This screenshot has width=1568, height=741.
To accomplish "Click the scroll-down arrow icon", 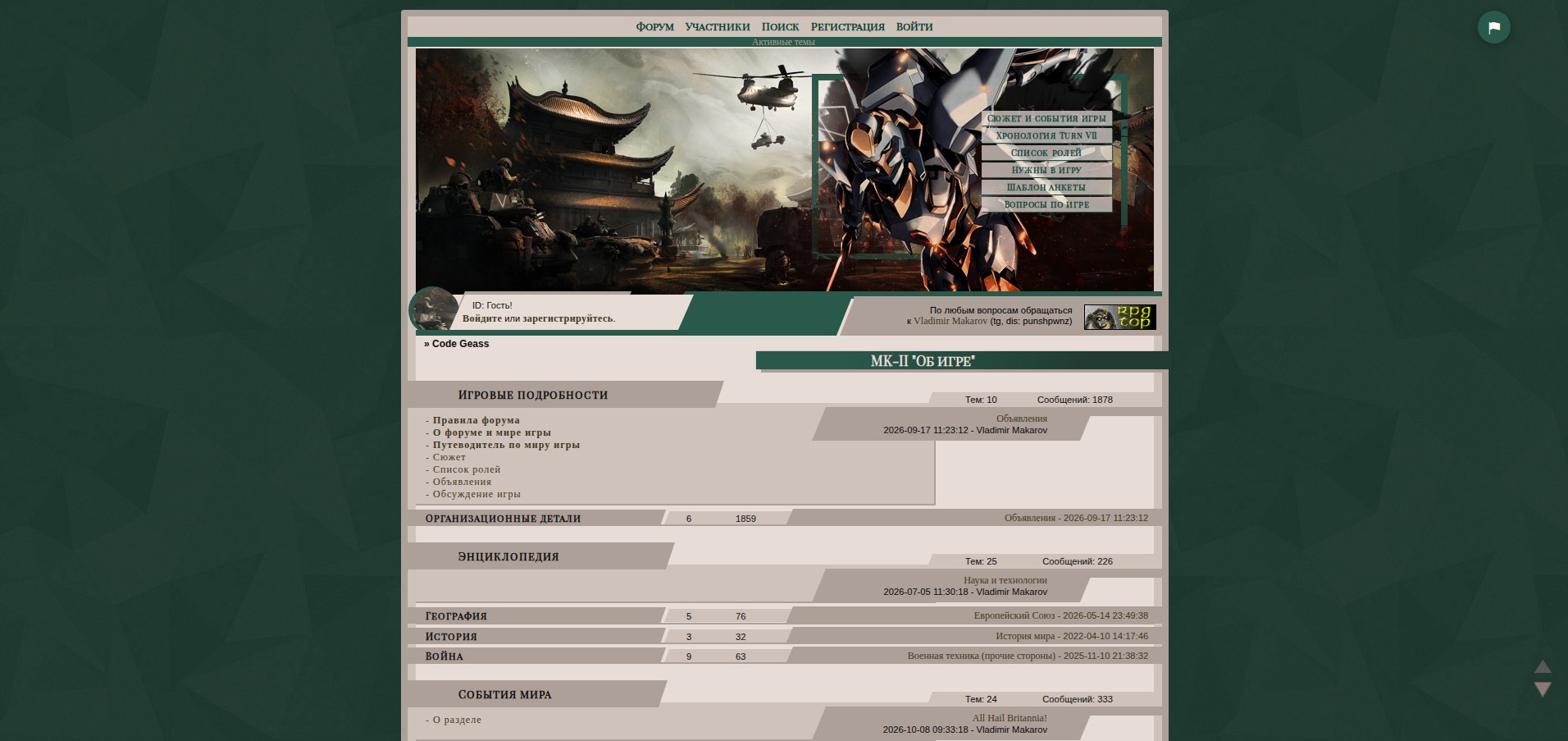I will pos(1543,689).
